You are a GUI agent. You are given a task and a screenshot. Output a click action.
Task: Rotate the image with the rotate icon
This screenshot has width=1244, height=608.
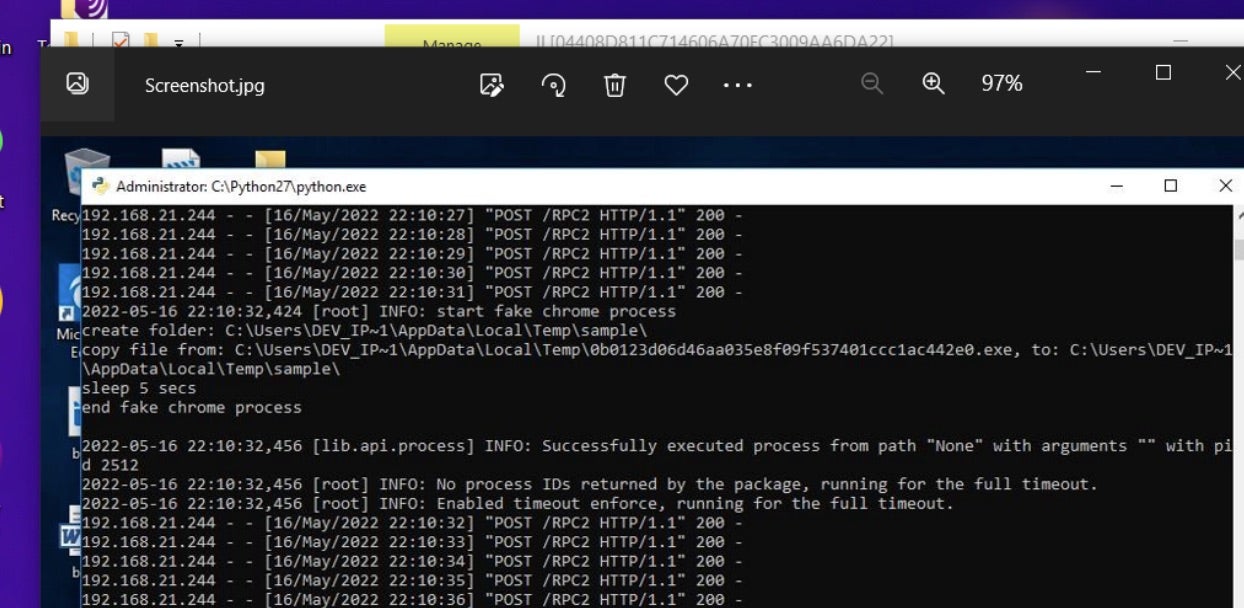point(553,85)
